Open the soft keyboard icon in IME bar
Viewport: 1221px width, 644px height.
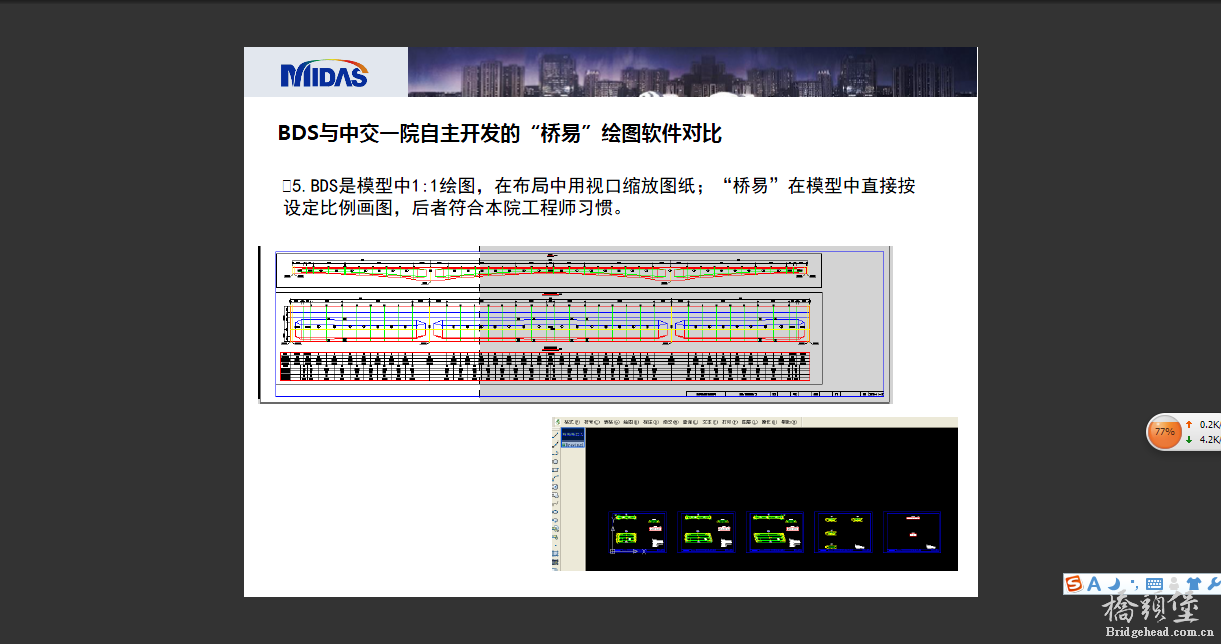point(1154,584)
